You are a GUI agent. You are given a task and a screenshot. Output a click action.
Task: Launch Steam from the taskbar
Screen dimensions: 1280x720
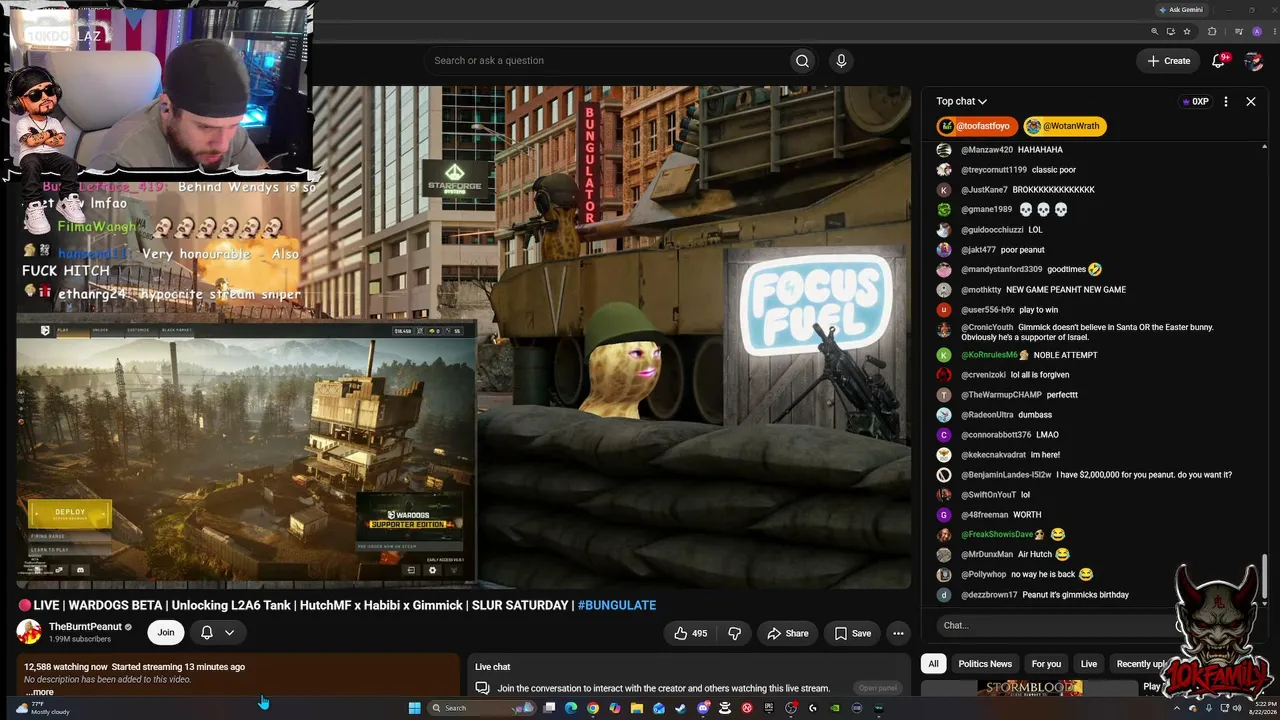[681, 708]
